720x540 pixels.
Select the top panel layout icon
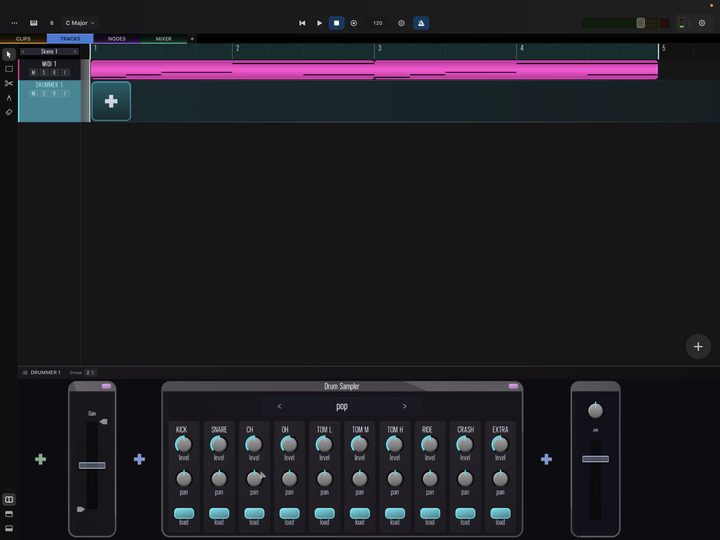[x=9, y=514]
